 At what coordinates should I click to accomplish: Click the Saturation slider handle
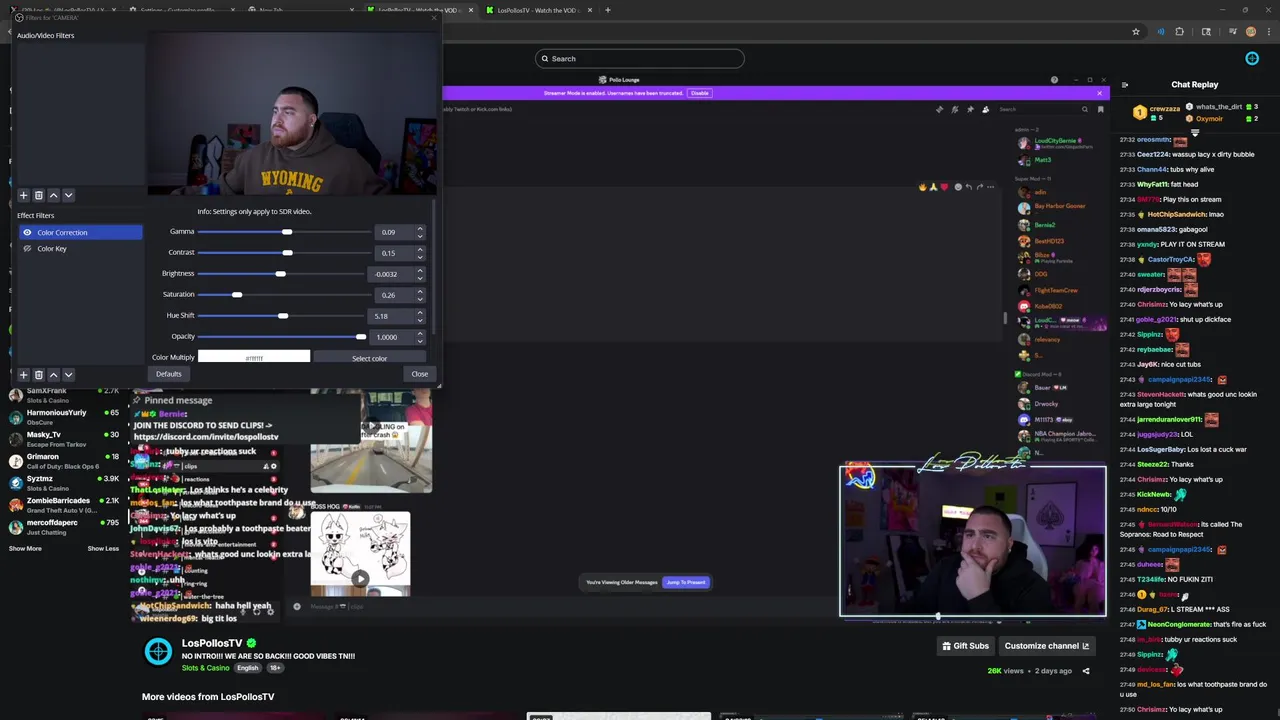click(x=237, y=295)
